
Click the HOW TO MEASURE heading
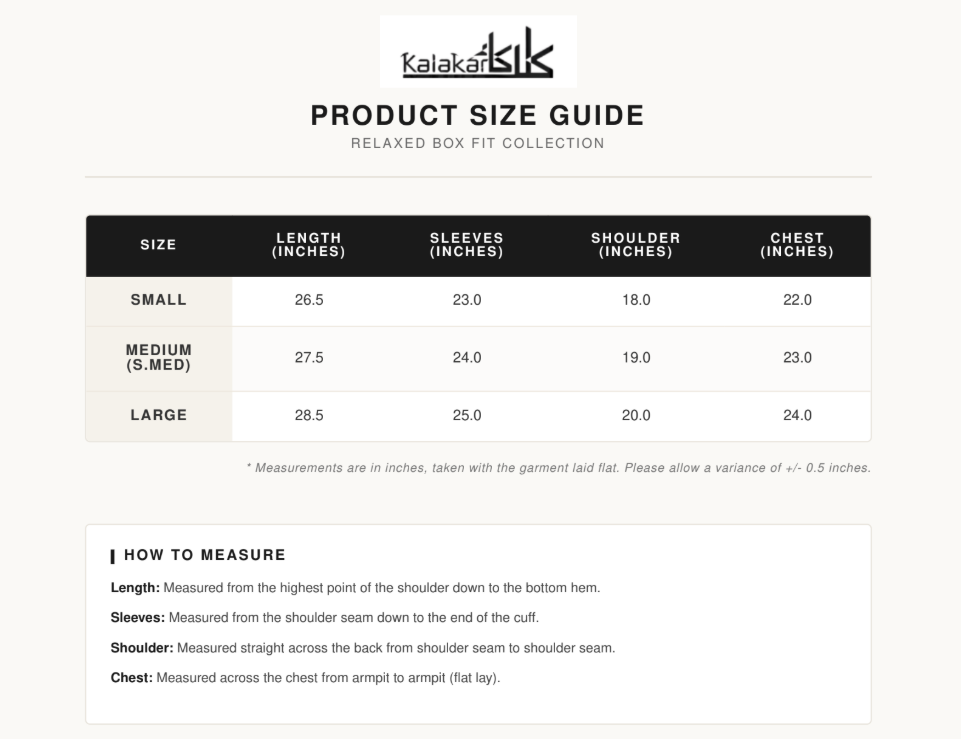[x=205, y=555]
